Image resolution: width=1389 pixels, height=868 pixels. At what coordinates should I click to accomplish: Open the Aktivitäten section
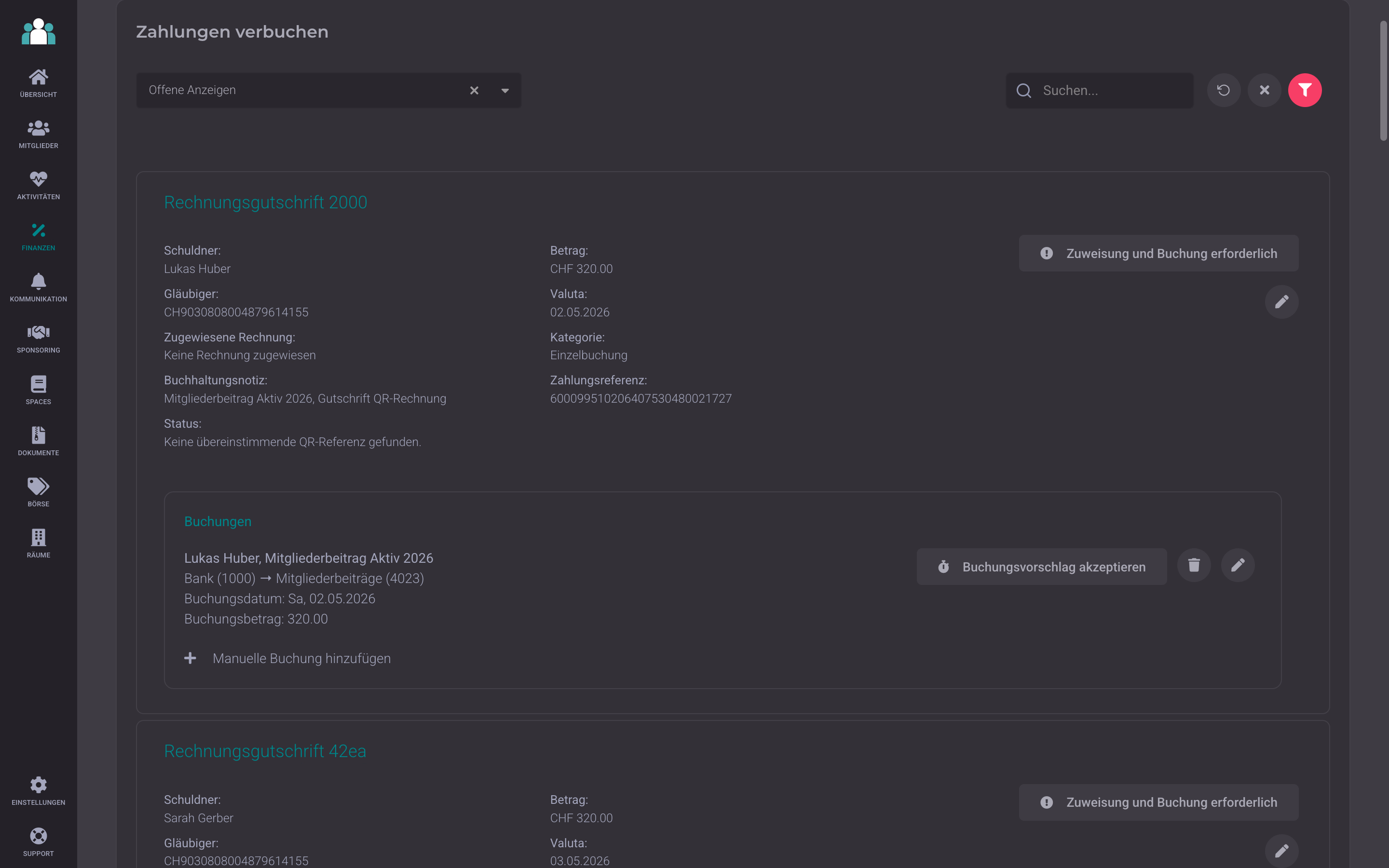(x=39, y=186)
